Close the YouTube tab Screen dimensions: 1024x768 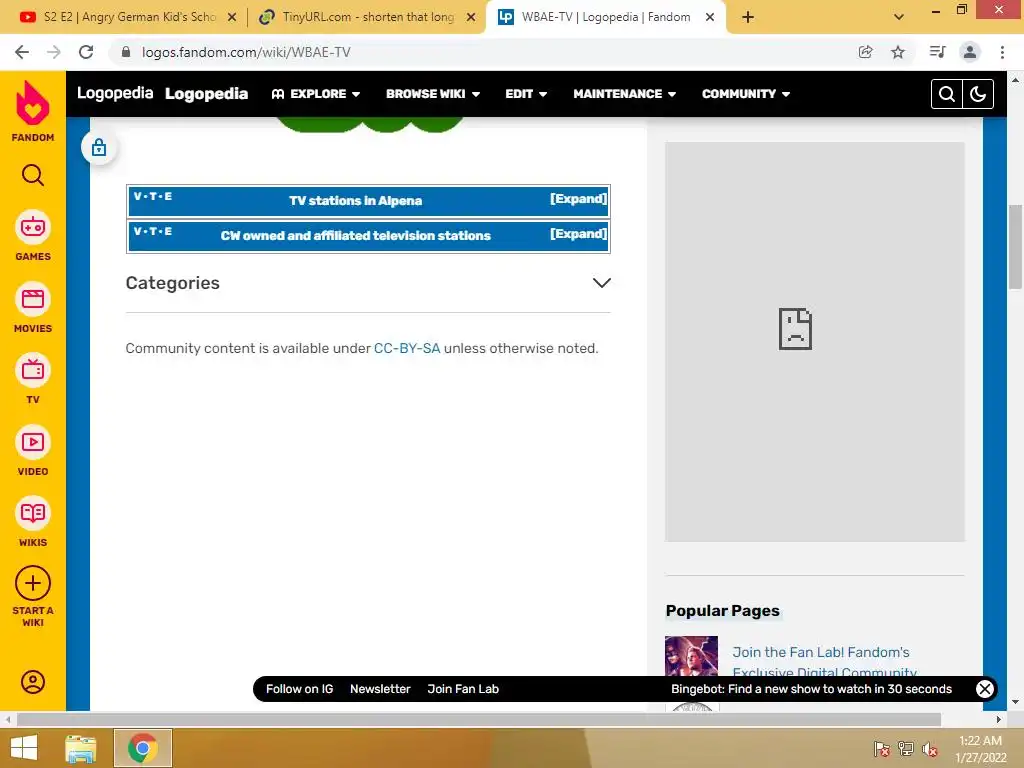232,17
